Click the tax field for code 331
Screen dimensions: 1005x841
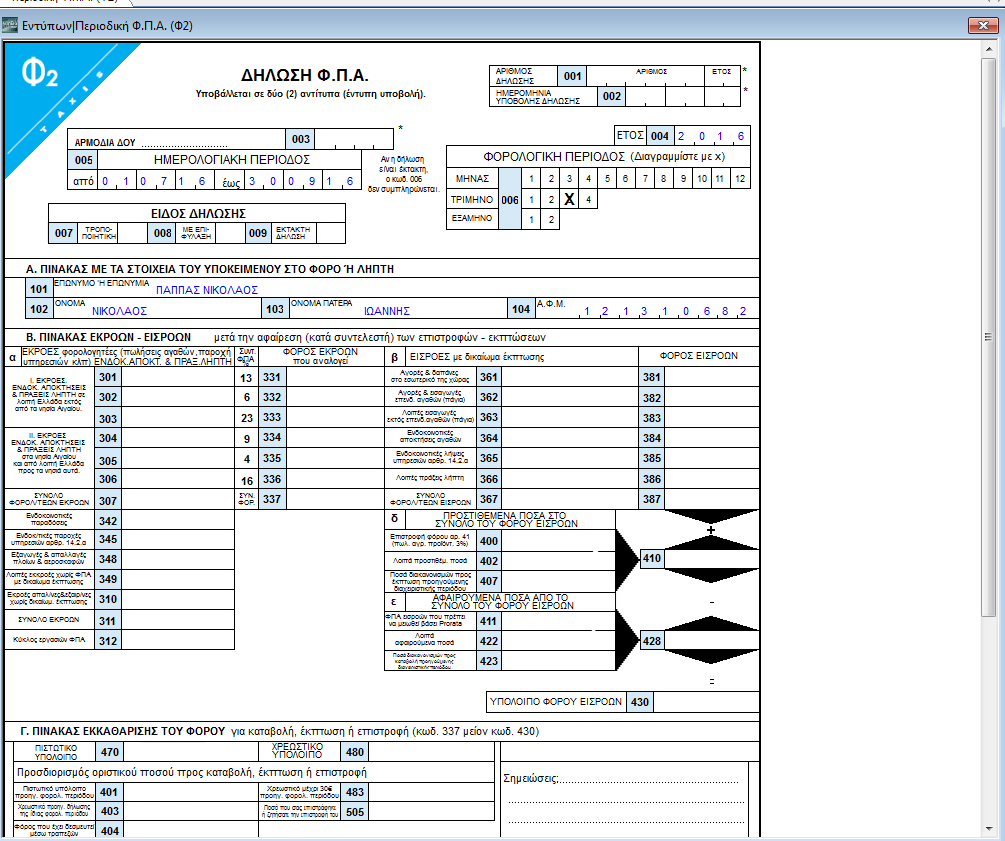(335, 378)
